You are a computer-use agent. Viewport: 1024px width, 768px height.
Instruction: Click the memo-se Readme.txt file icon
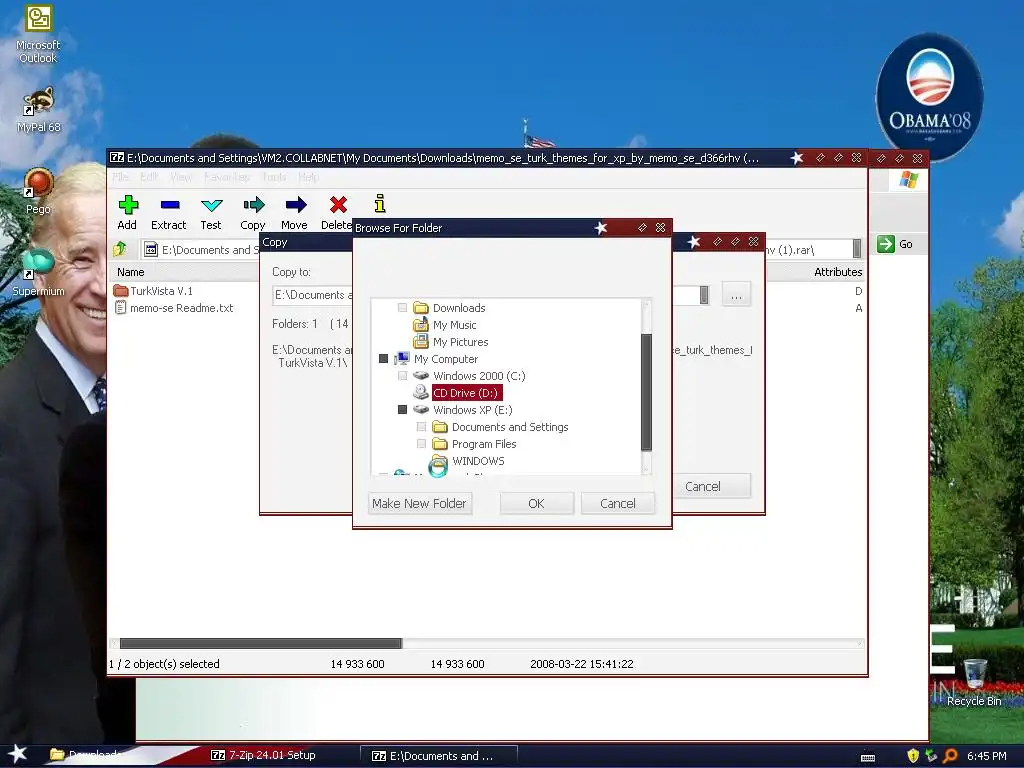click(x=120, y=308)
